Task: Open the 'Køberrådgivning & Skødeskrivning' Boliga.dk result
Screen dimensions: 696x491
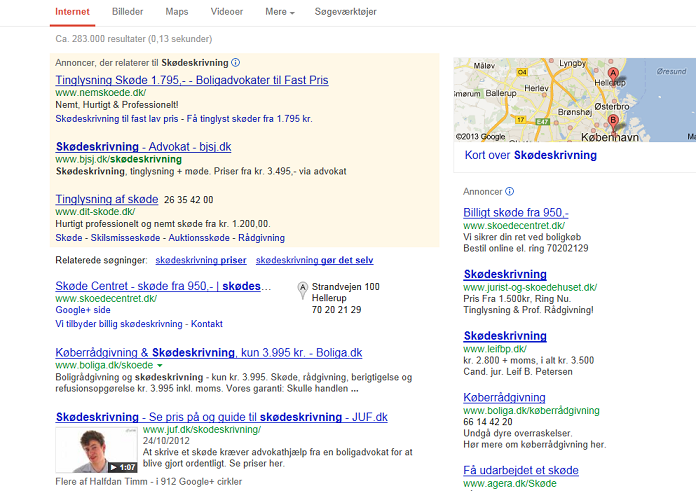Action: click(x=208, y=353)
